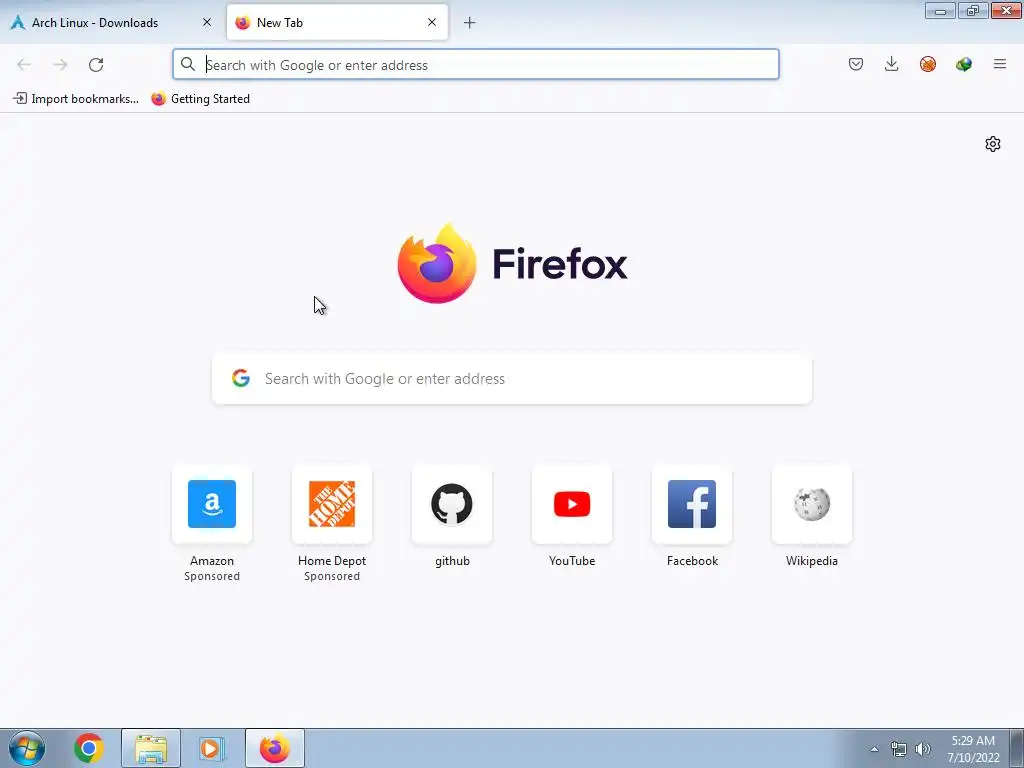
Task: Click the forward navigation arrow
Action: pos(60,65)
